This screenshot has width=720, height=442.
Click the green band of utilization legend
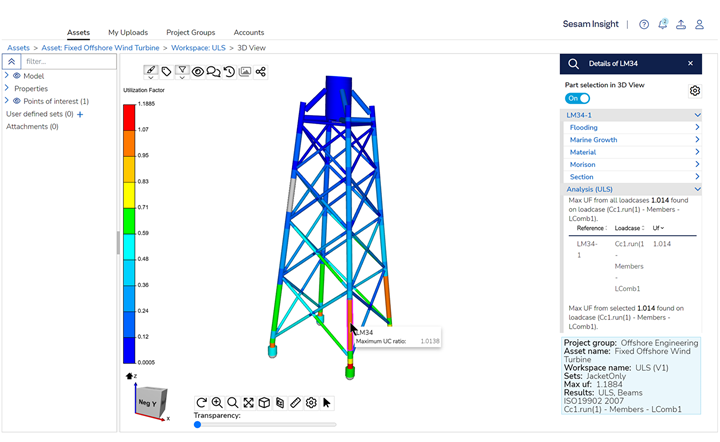pos(129,221)
